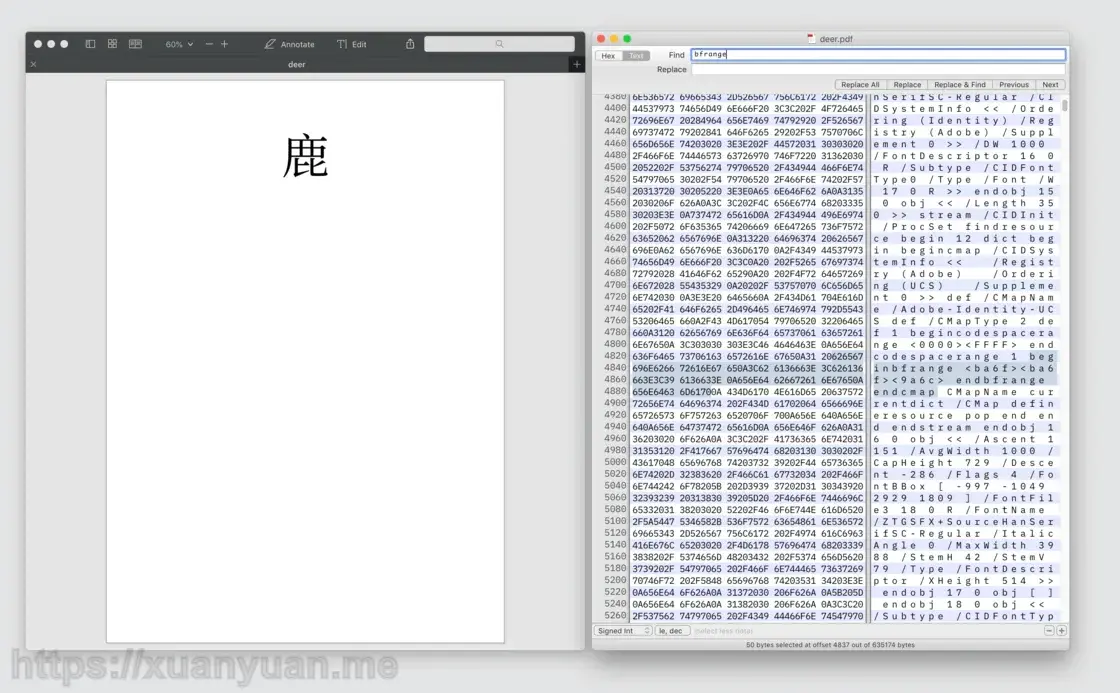The height and width of the screenshot is (693, 1120).
Task: Share the PDF via share icon
Action: (410, 44)
